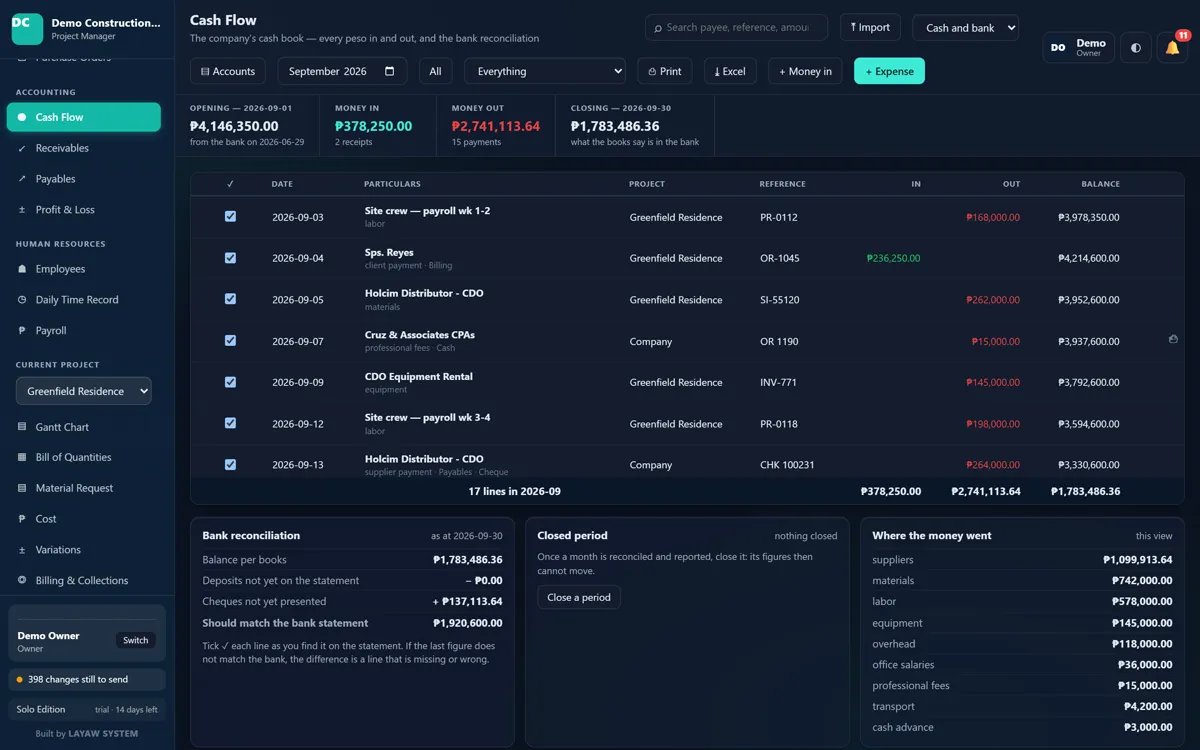Untick the 2026-09-05 Holcim Distributor checkbox

tap(230, 299)
